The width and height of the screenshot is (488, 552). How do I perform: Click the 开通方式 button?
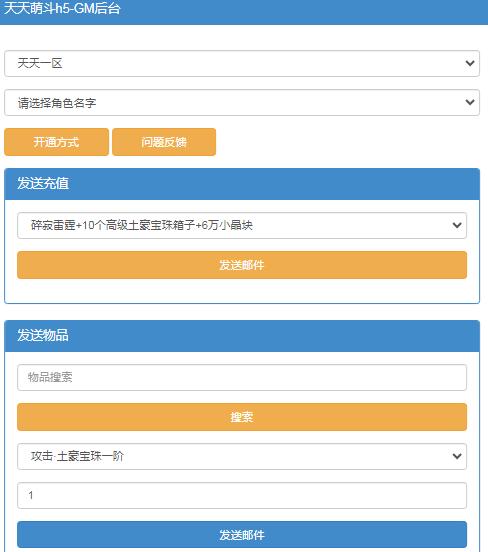56,142
